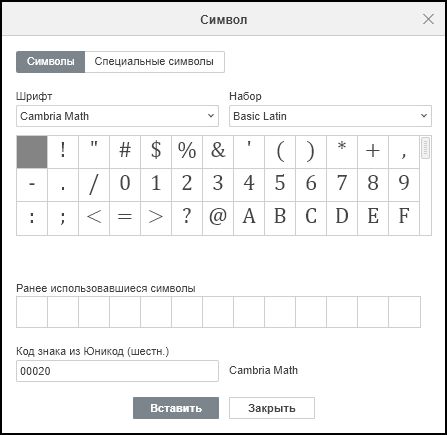Image resolution: width=447 pixels, height=435 pixels.
Task: Pick the less-than < symbol
Action: coord(94,218)
